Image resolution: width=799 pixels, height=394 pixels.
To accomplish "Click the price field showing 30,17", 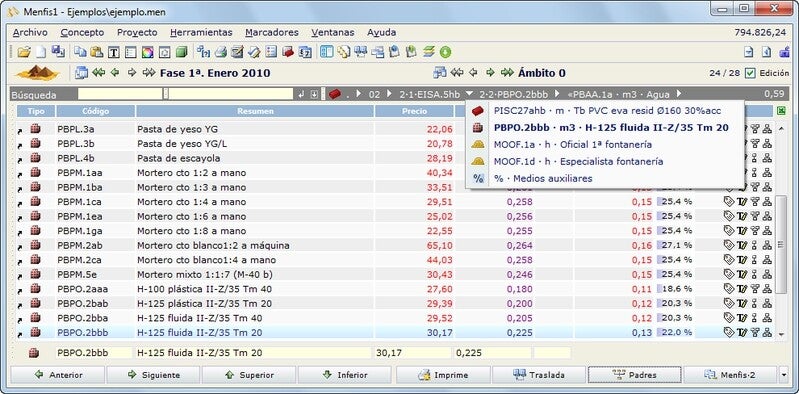I will coord(413,353).
